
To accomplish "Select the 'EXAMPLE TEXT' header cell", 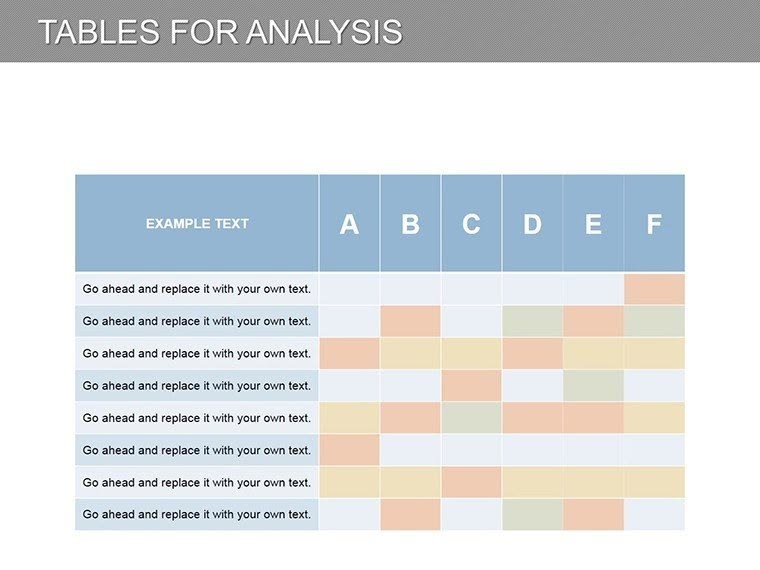I will (197, 223).
